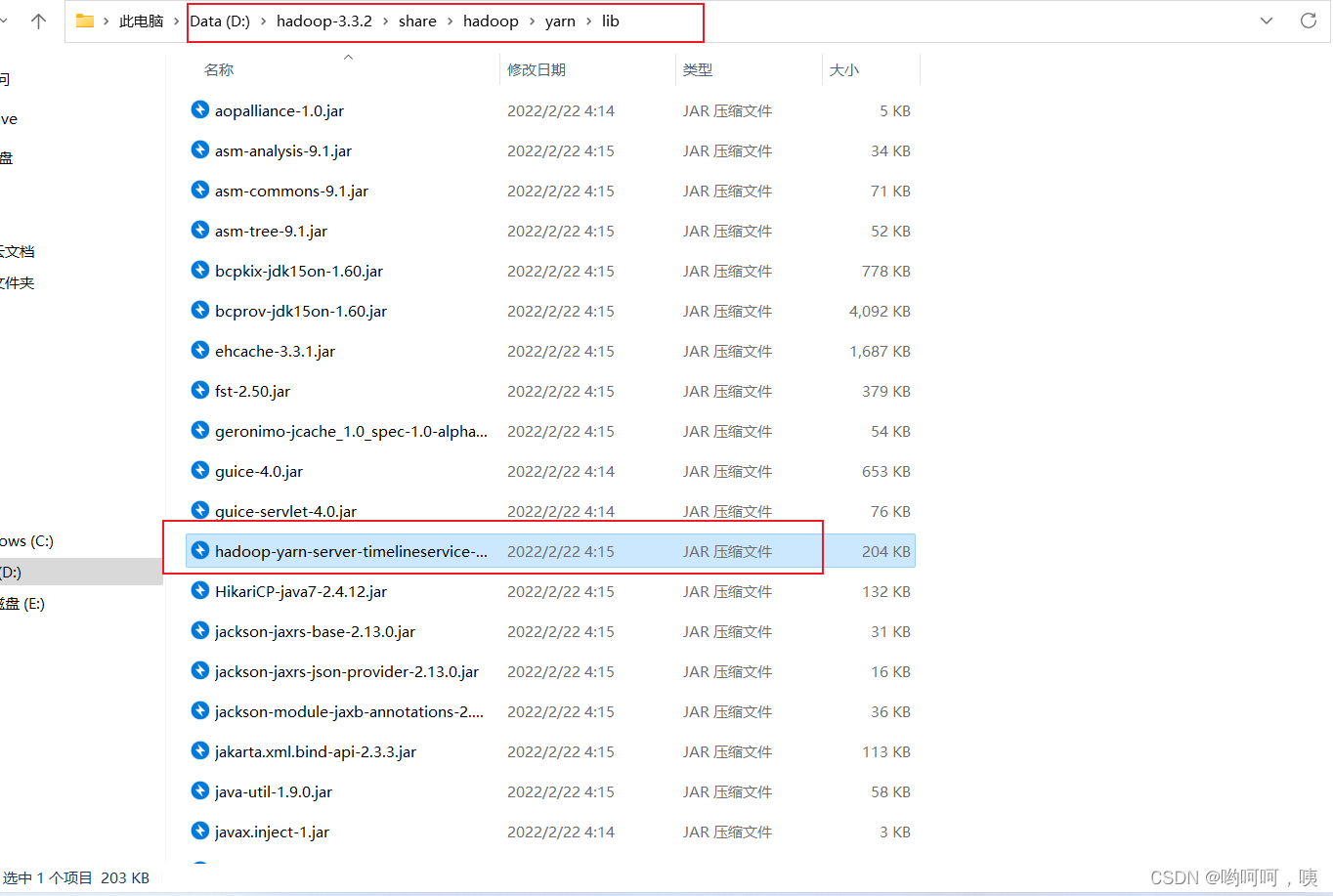
Task: Expand the chevron after Data (D:) breadcrumb
Action: coord(264,21)
